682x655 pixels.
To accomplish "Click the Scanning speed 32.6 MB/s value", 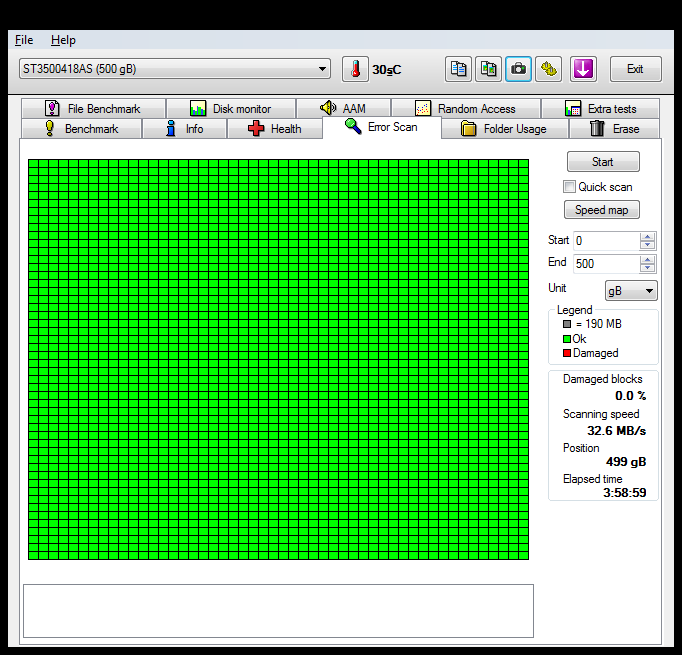I will 616,431.
